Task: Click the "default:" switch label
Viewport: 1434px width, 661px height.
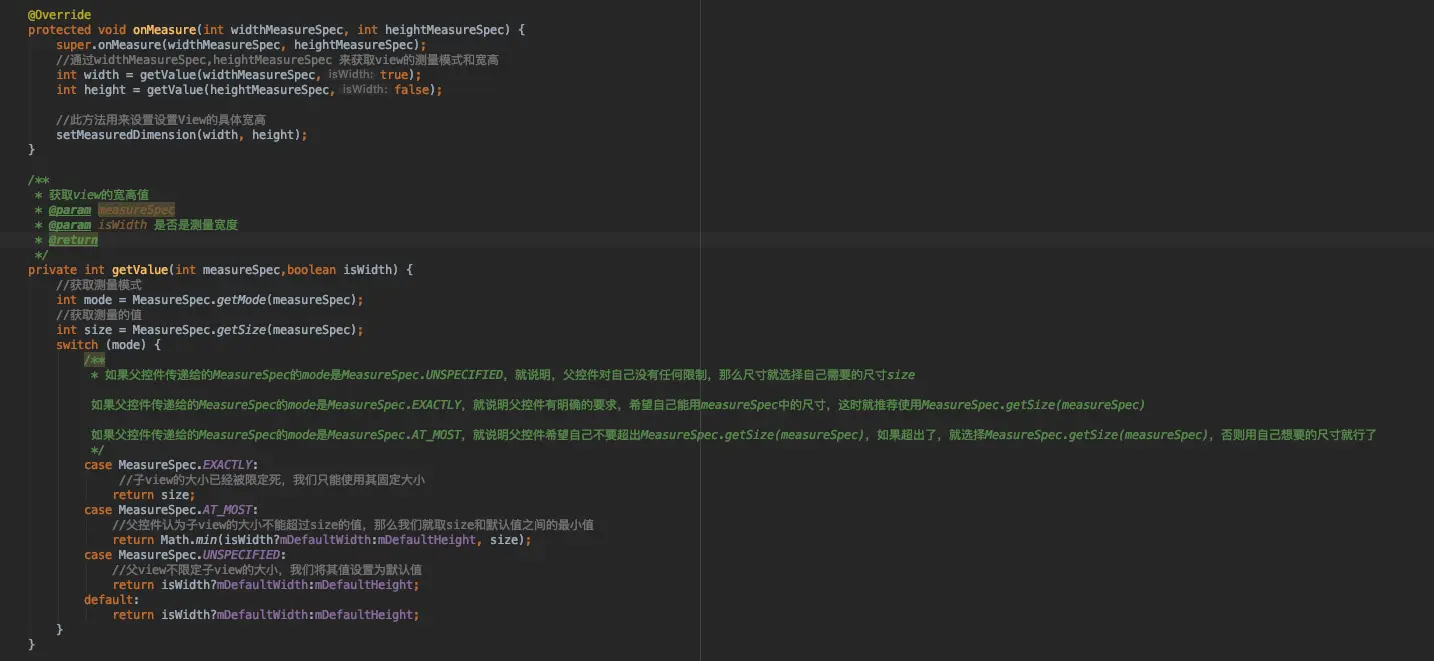Action: click(112, 600)
